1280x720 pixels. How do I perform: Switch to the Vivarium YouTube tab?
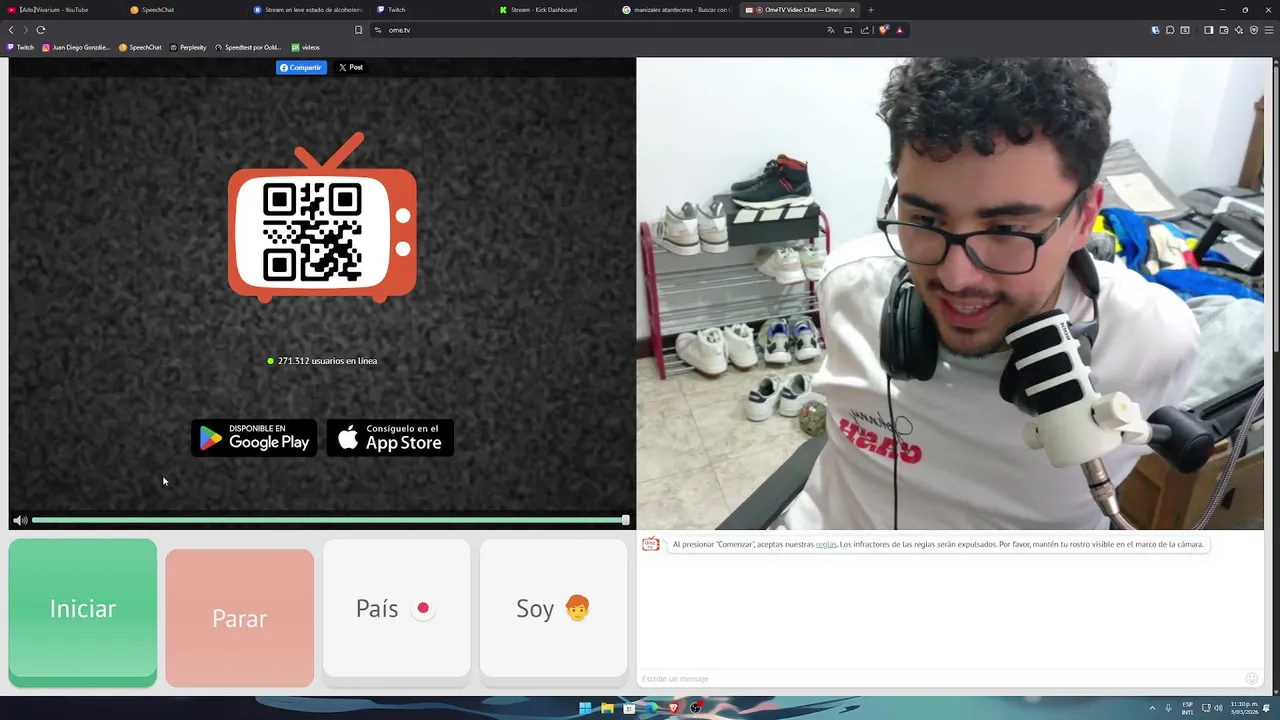60,10
